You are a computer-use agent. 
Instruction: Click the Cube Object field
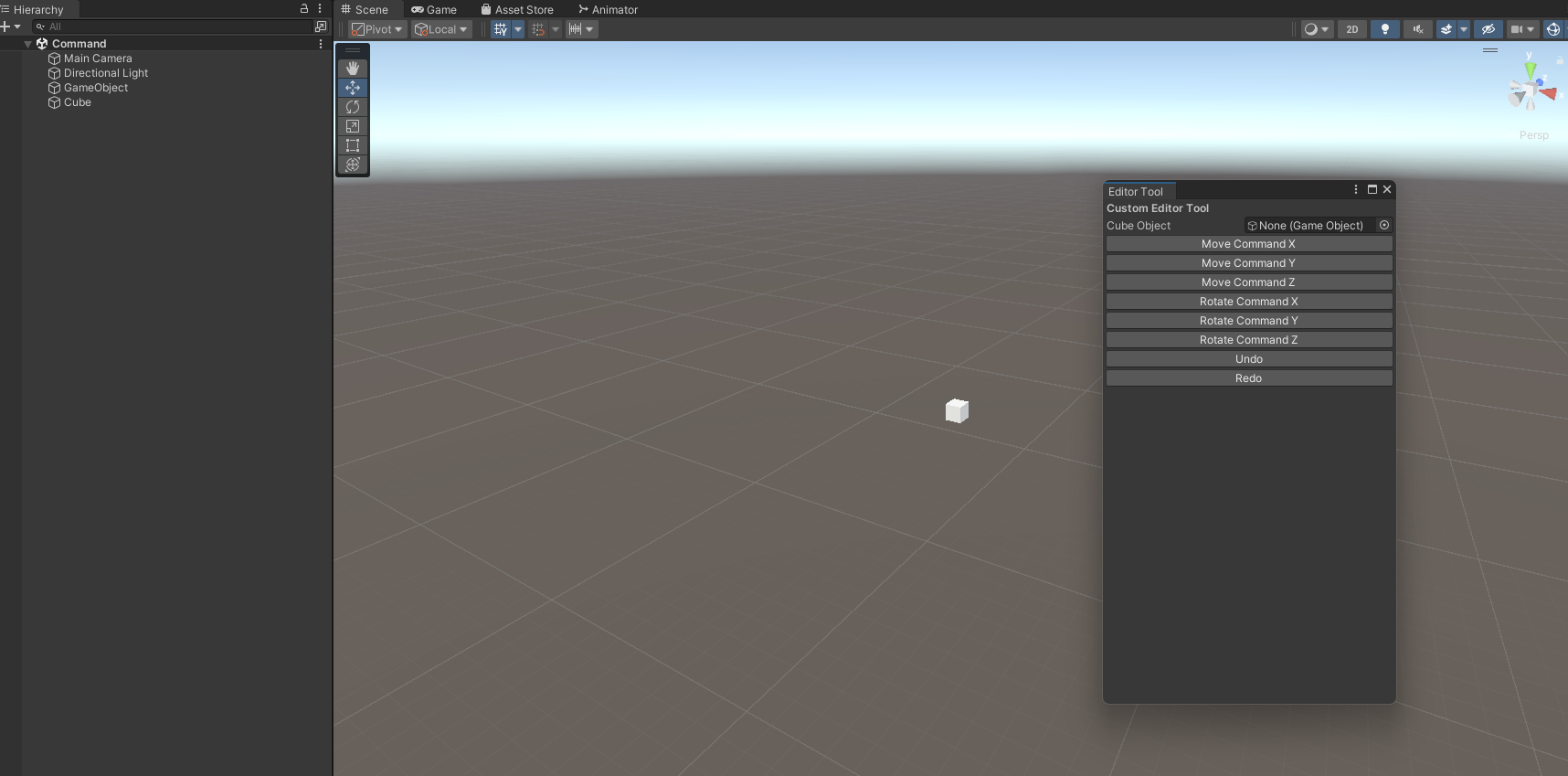click(1310, 226)
